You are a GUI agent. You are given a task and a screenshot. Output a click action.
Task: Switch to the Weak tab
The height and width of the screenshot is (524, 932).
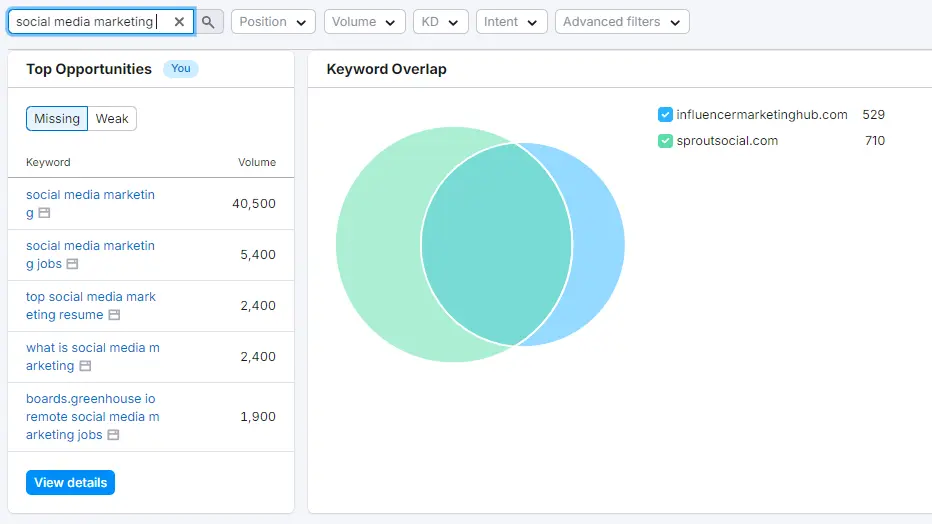tap(112, 119)
